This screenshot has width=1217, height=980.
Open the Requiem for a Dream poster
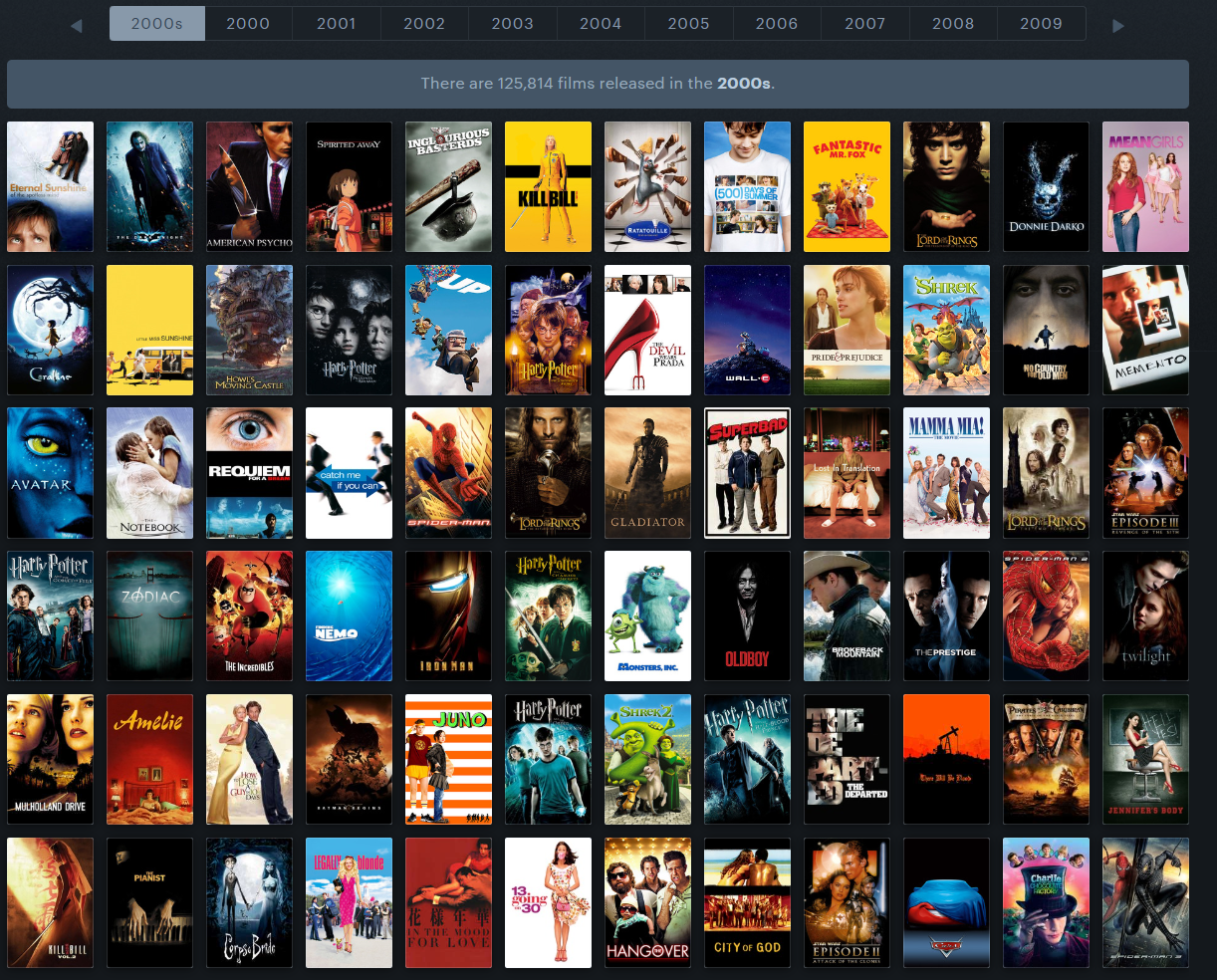point(249,473)
